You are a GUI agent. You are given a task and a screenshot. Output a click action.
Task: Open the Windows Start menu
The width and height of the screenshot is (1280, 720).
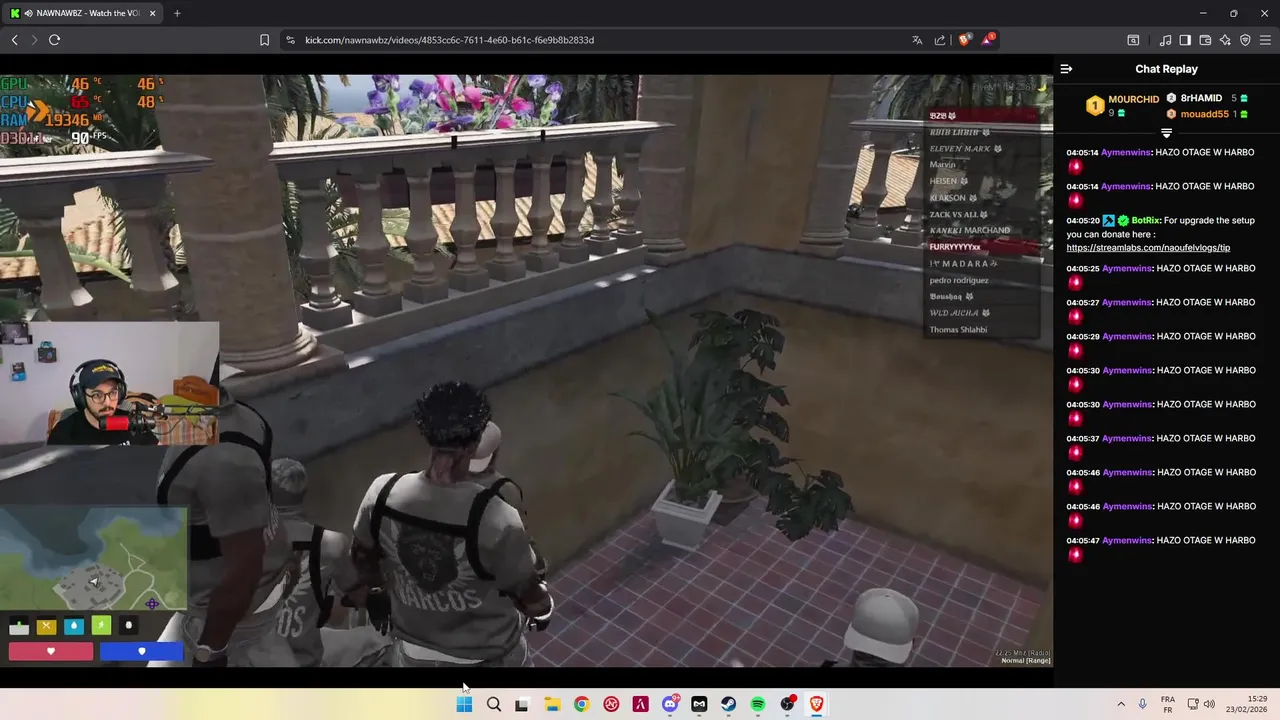click(x=464, y=705)
